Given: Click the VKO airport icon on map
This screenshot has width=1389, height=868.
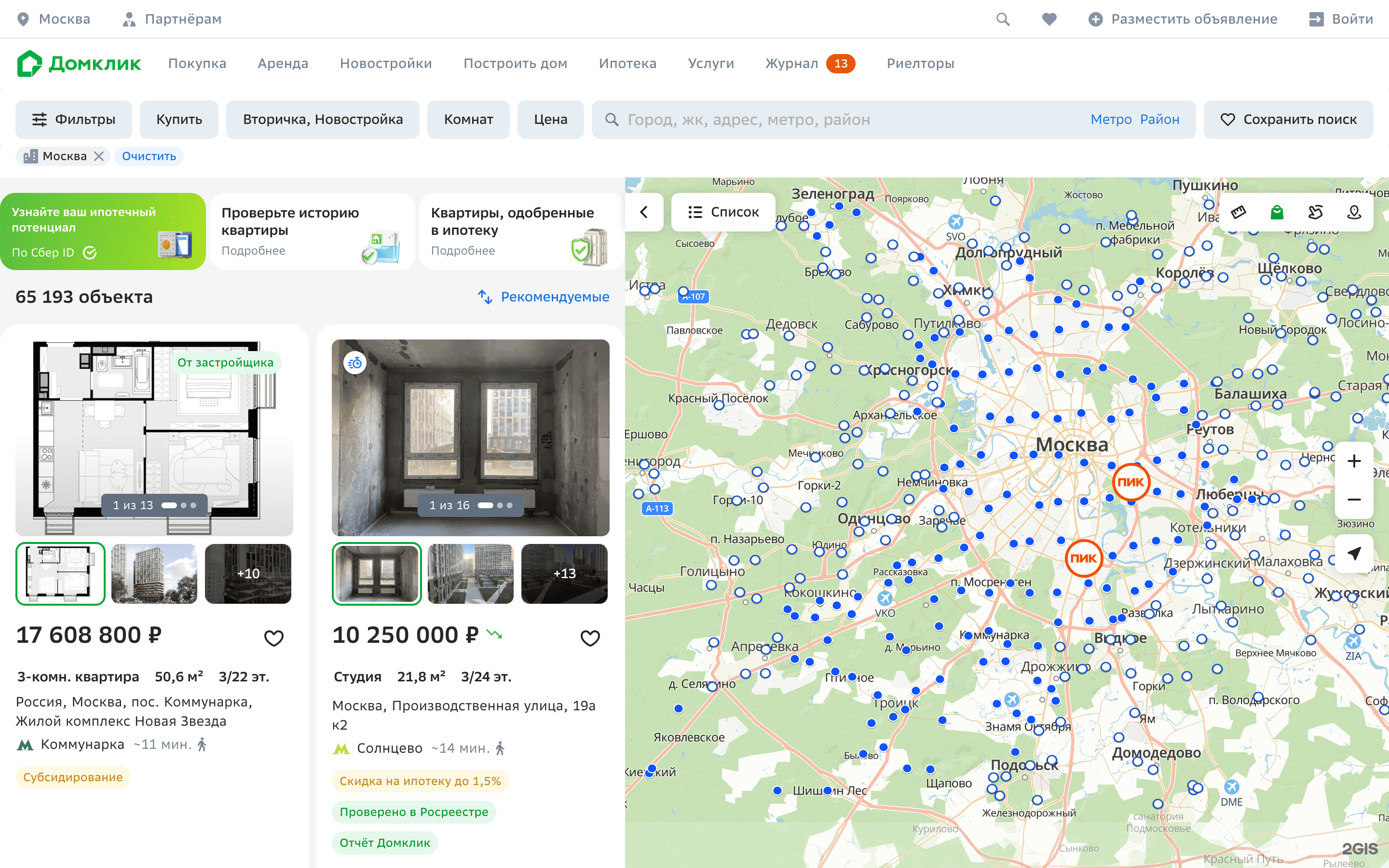Looking at the screenshot, I should tap(885, 598).
